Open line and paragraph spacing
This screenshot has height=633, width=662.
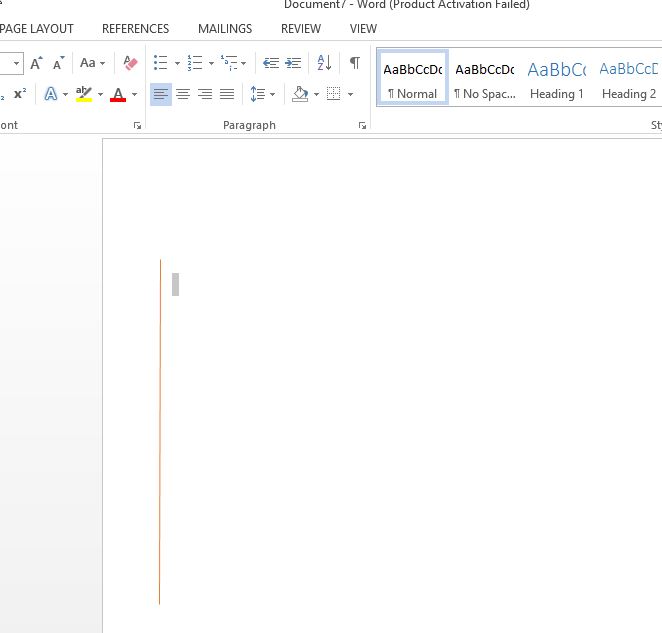[x=258, y=94]
